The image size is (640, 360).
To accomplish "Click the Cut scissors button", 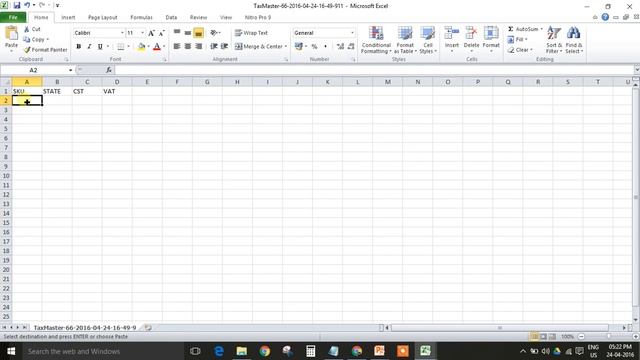I will click(32, 29).
